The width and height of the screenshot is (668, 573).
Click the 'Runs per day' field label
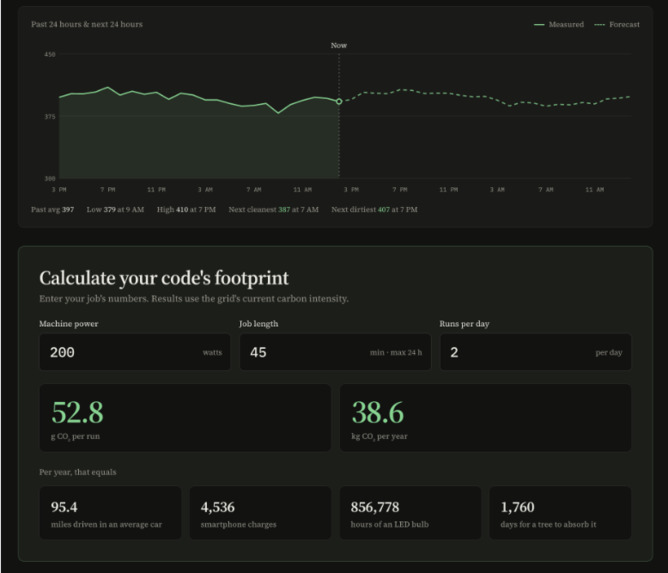[464, 324]
